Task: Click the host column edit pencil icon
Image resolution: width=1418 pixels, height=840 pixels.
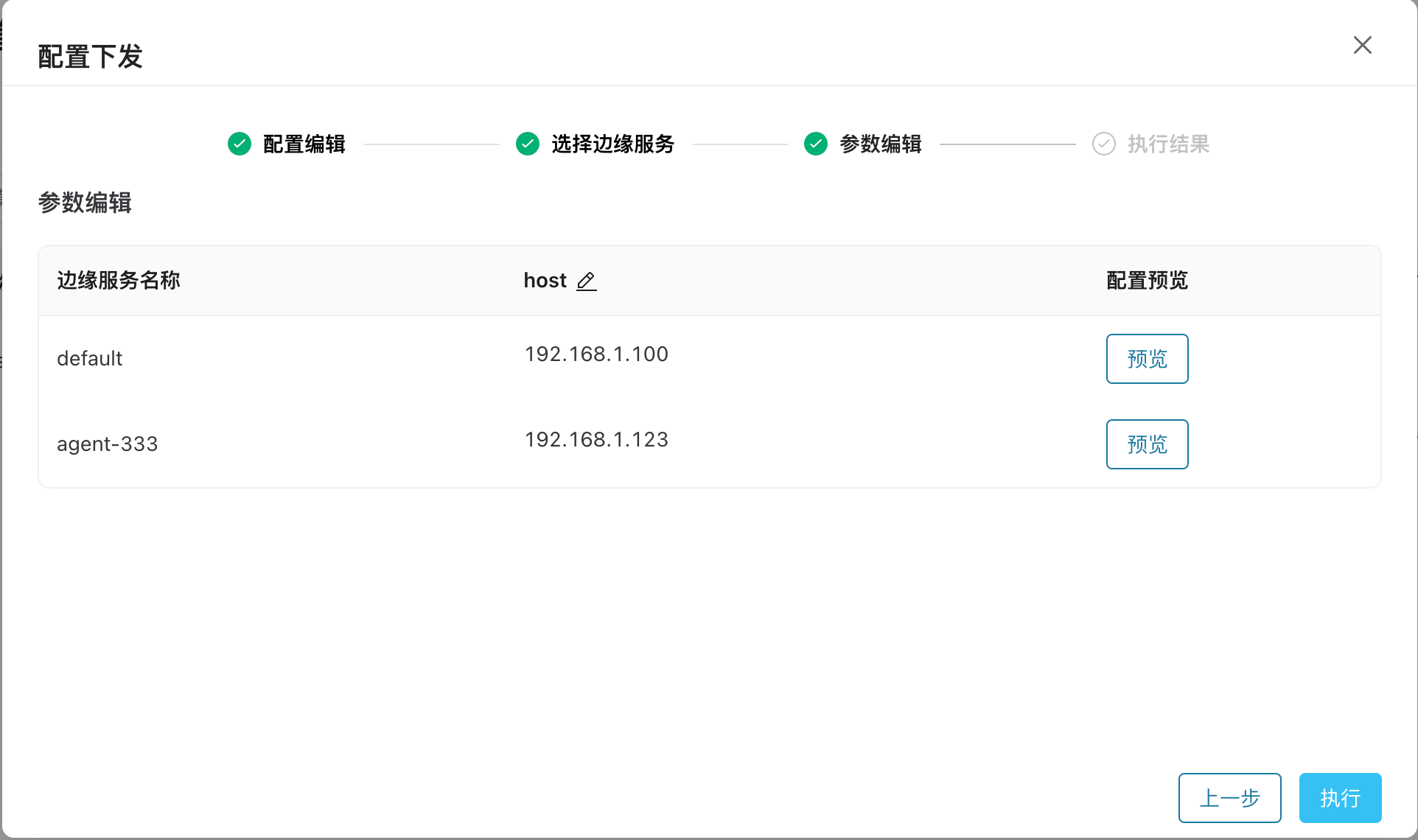Action: click(x=586, y=281)
